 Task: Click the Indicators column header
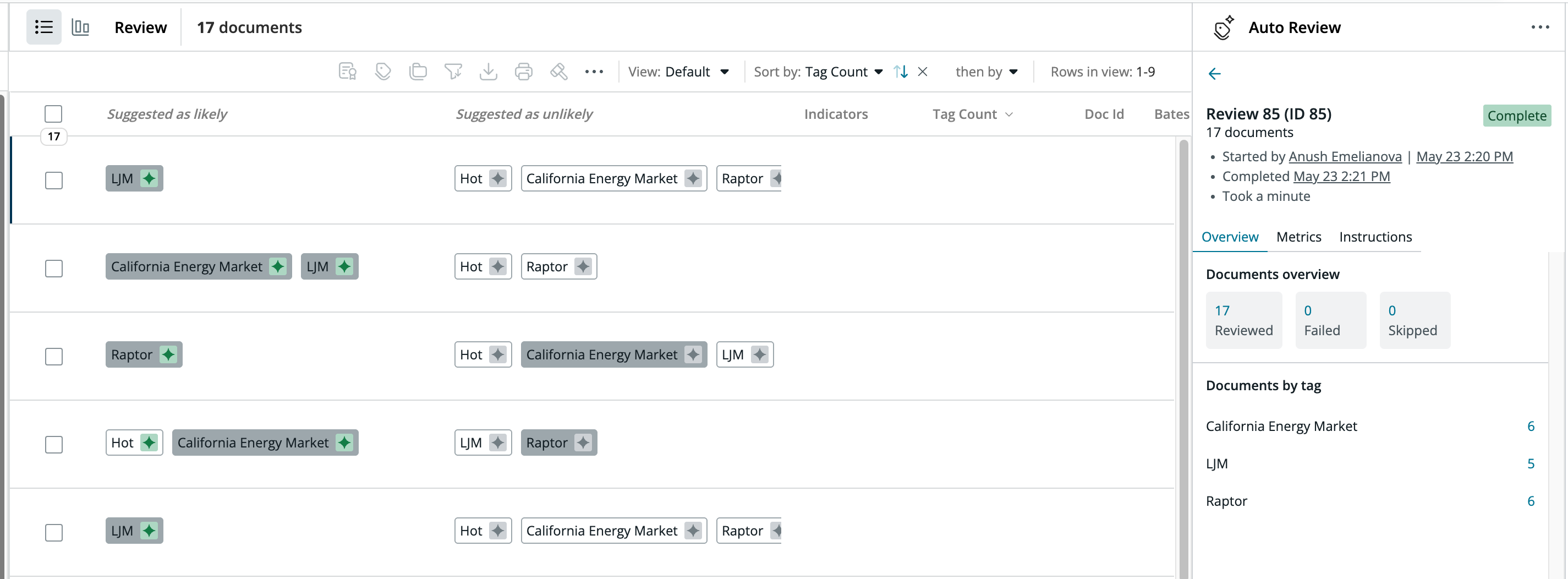tap(836, 114)
